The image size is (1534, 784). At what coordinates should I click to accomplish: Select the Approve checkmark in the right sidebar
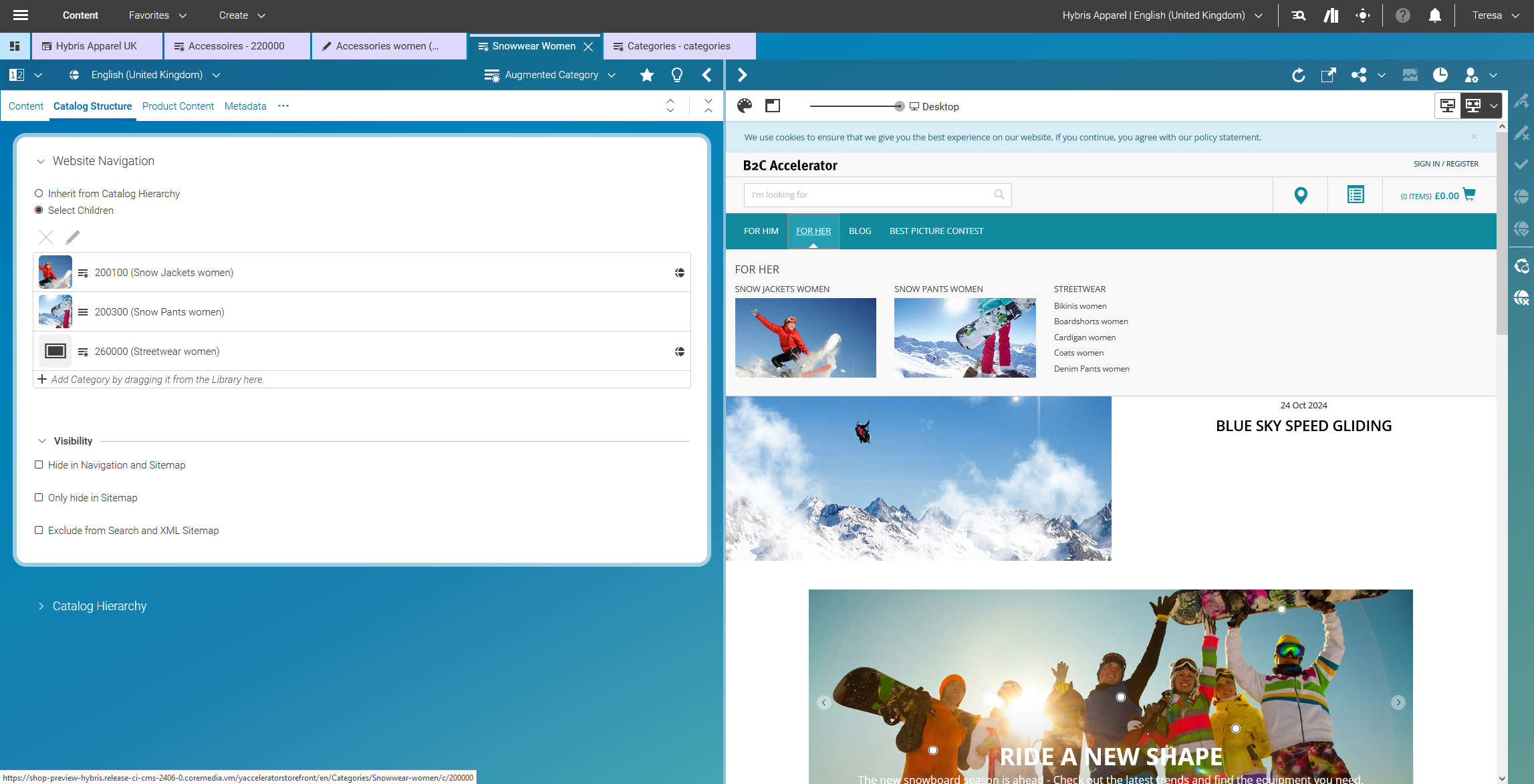[1522, 164]
